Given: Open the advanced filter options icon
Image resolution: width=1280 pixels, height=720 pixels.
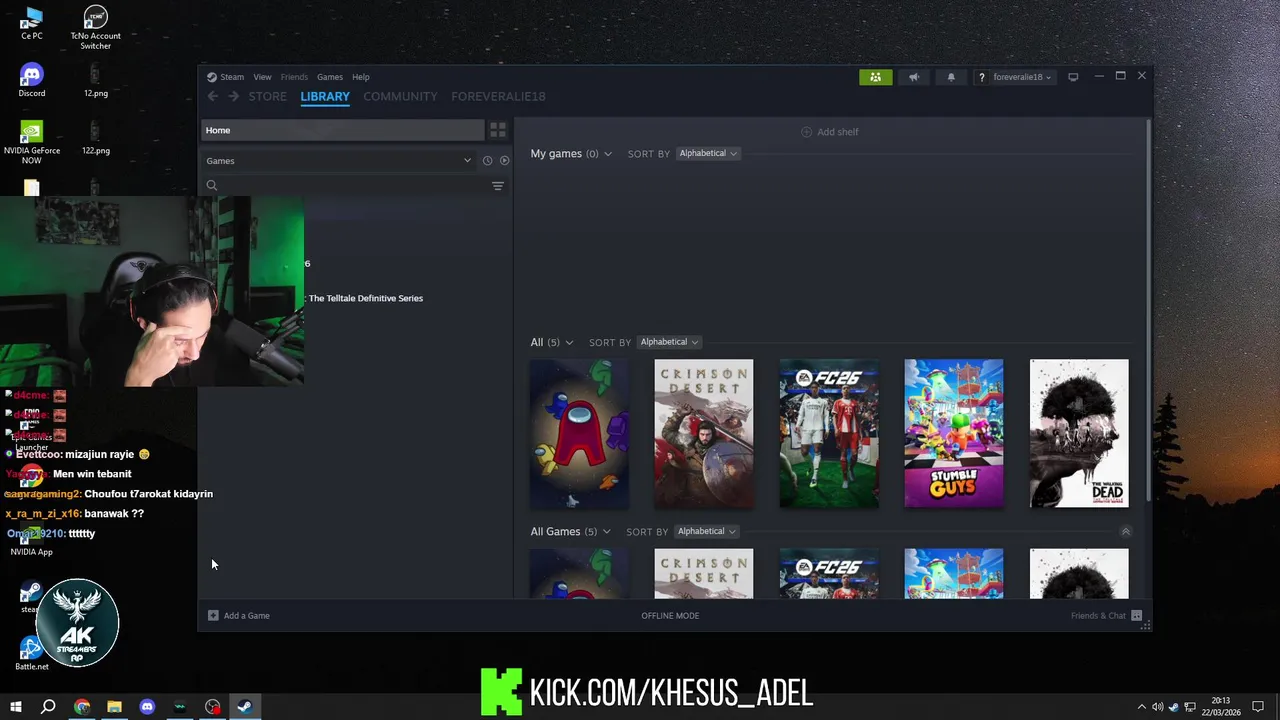Looking at the screenshot, I should point(498,186).
